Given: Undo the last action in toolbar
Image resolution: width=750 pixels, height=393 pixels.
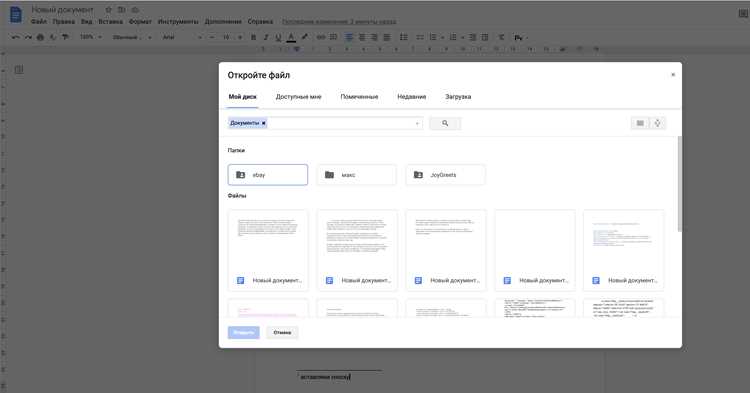Looking at the screenshot, I should point(16,37).
